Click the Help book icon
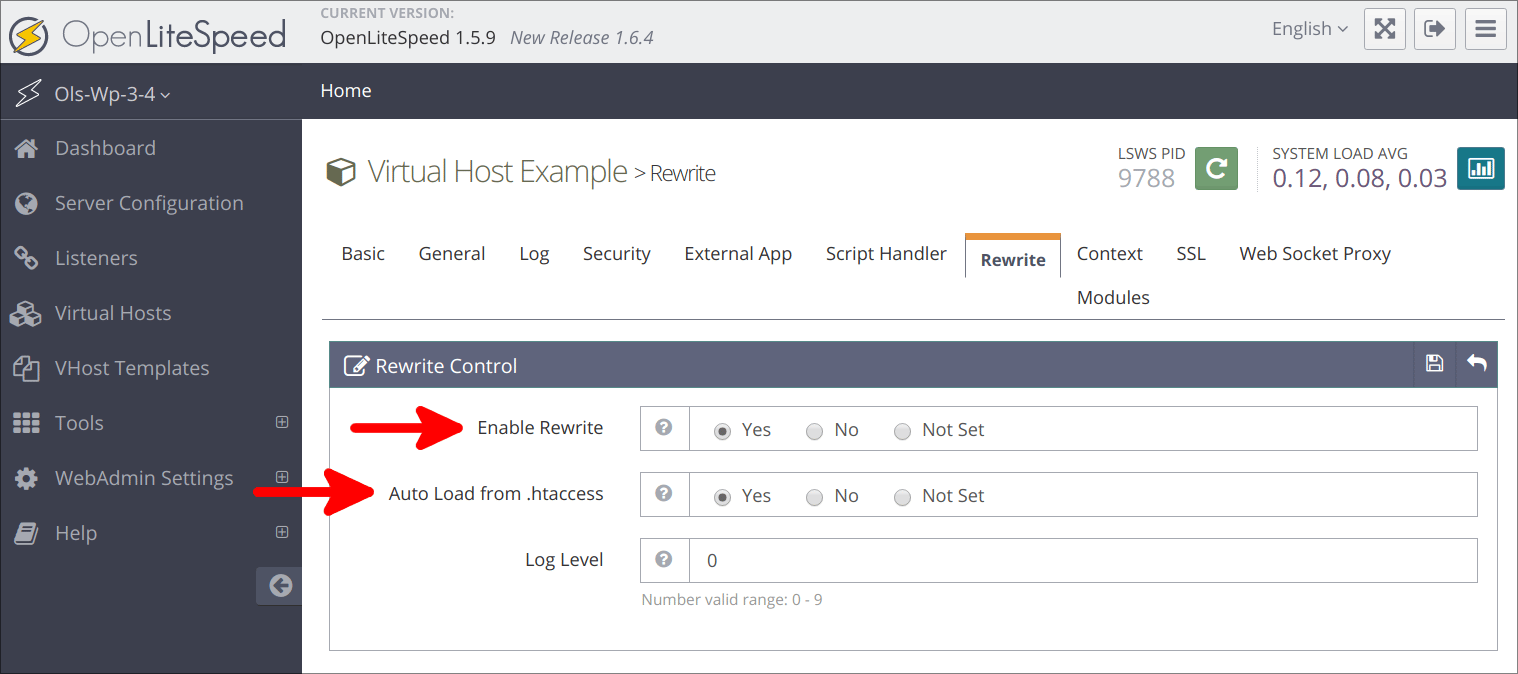Screen dimensions: 1518x674 [x=26, y=533]
